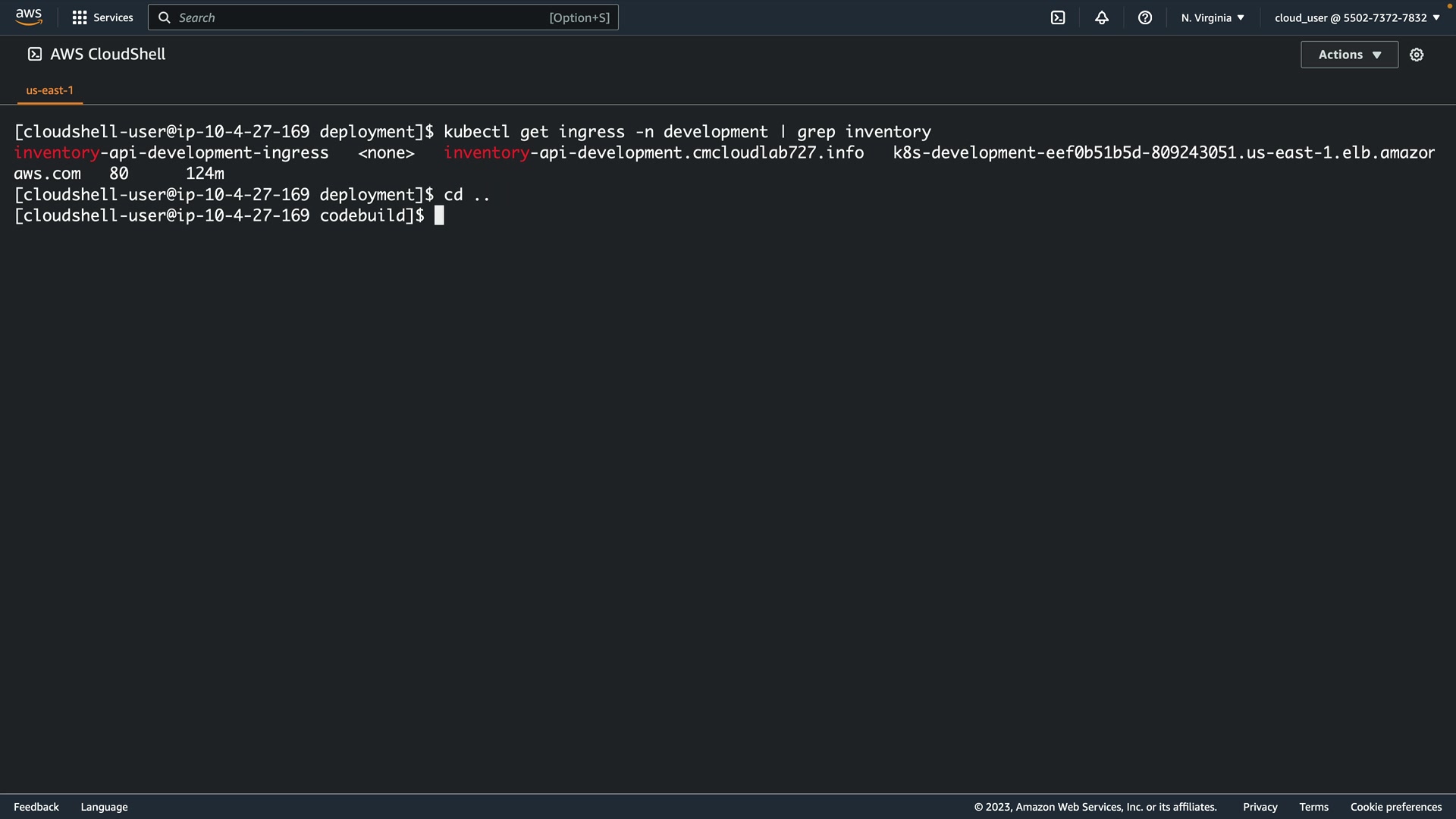Open the Privacy link
Screen dimensions: 1456x819
coord(1260,807)
